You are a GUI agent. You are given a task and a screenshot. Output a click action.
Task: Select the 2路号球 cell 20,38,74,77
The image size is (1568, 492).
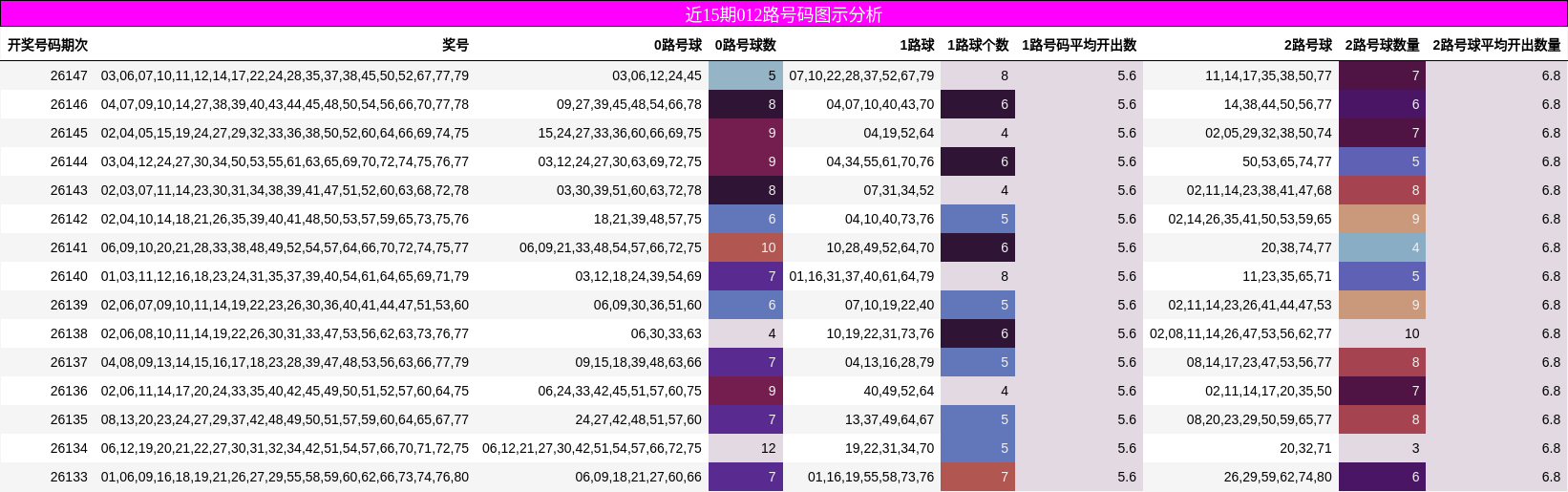[1296, 247]
